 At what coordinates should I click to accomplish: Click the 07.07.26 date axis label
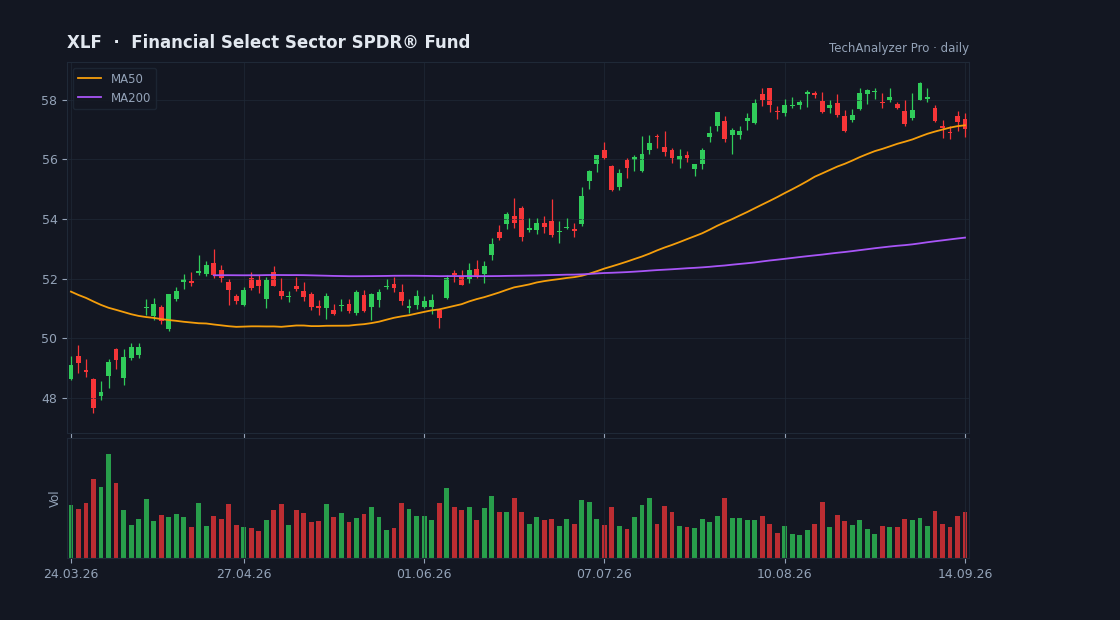tap(604, 574)
